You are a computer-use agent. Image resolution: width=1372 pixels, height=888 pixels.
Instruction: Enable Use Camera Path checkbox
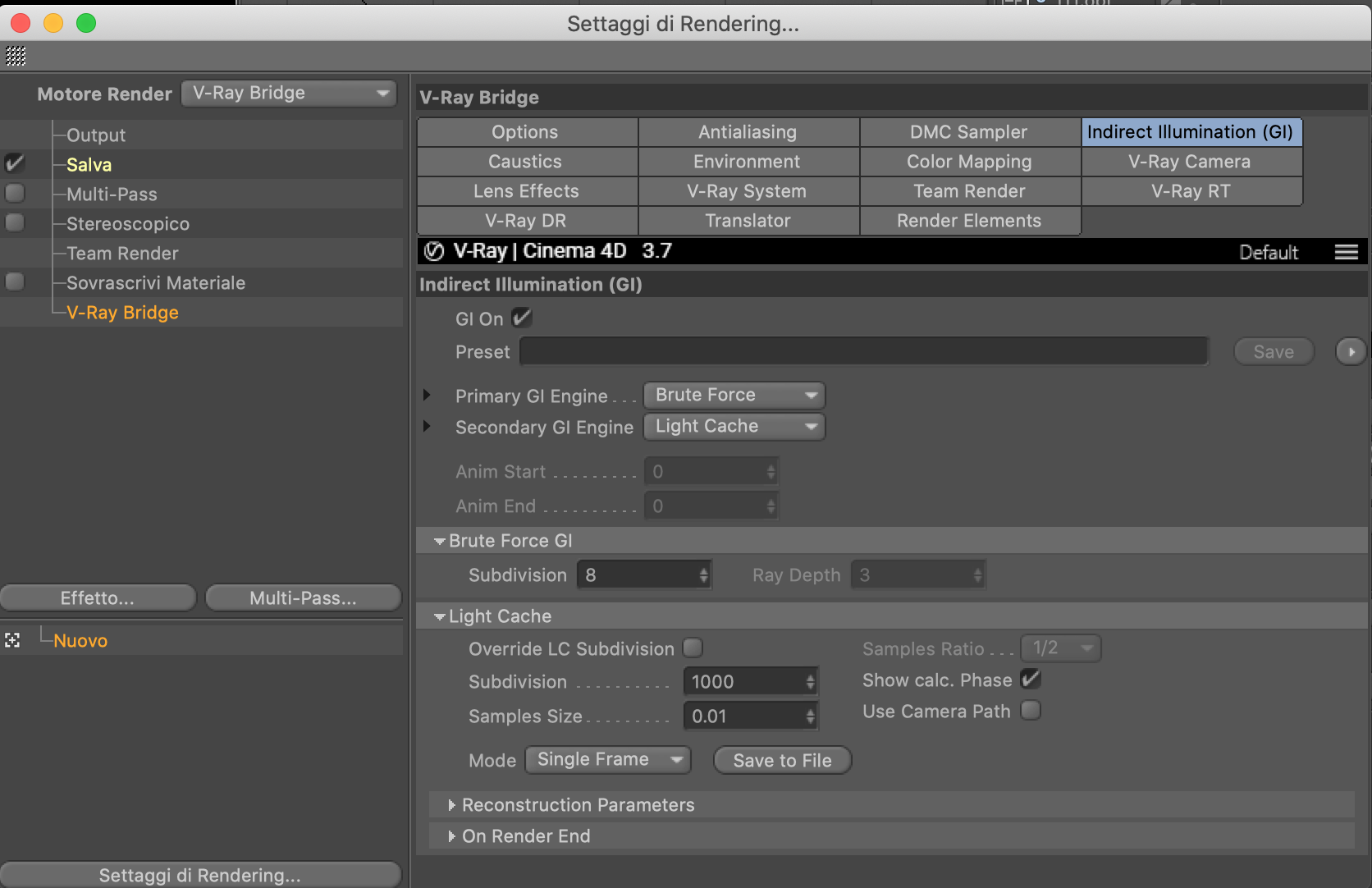(1031, 710)
